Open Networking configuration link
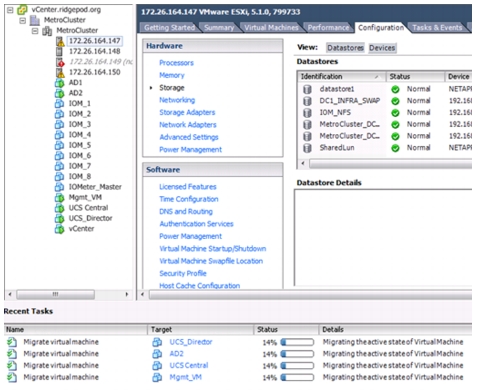 (x=177, y=100)
